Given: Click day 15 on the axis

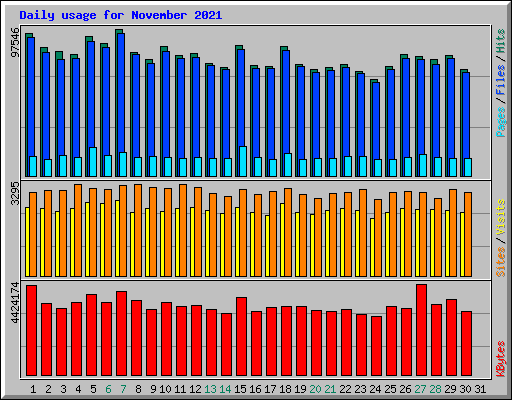Looking at the screenshot, I should pyautogui.click(x=240, y=389).
